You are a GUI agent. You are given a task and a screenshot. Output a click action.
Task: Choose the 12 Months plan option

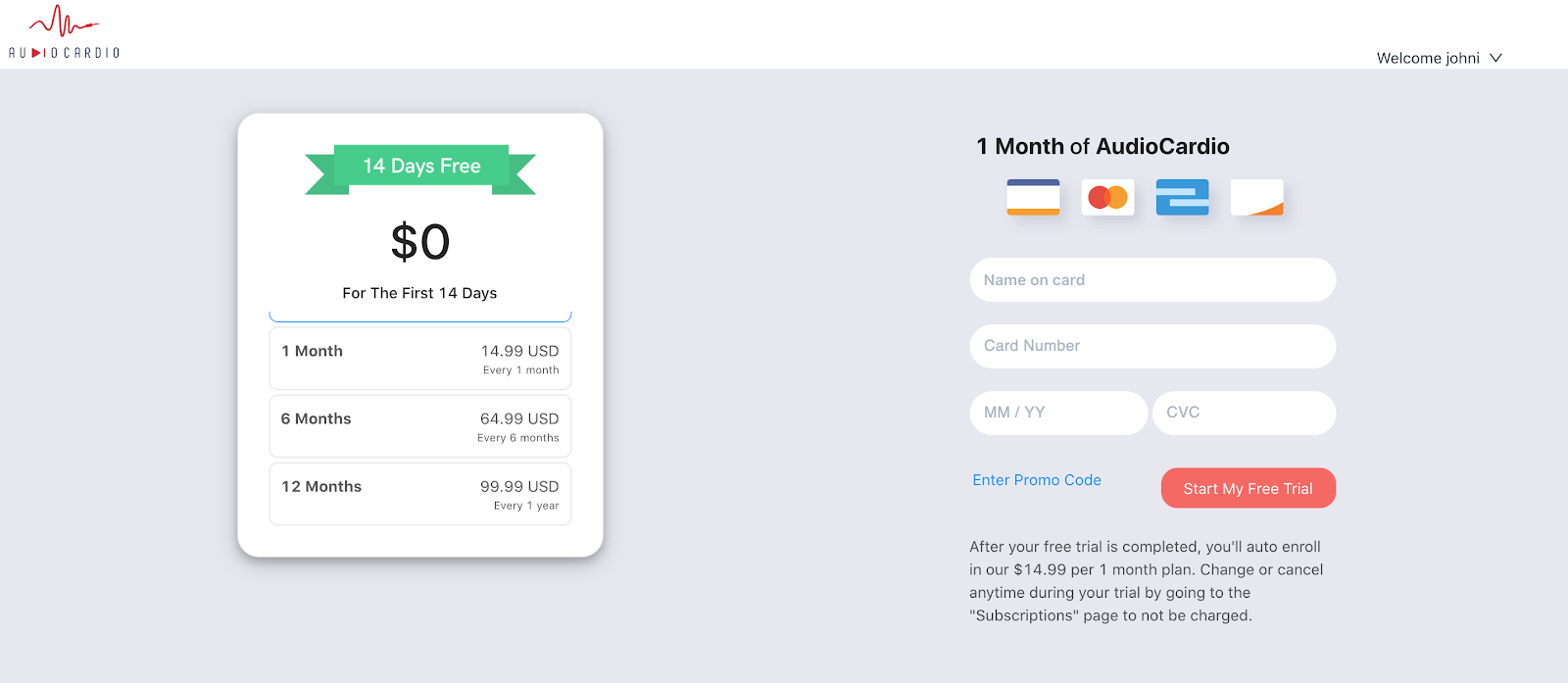420,494
